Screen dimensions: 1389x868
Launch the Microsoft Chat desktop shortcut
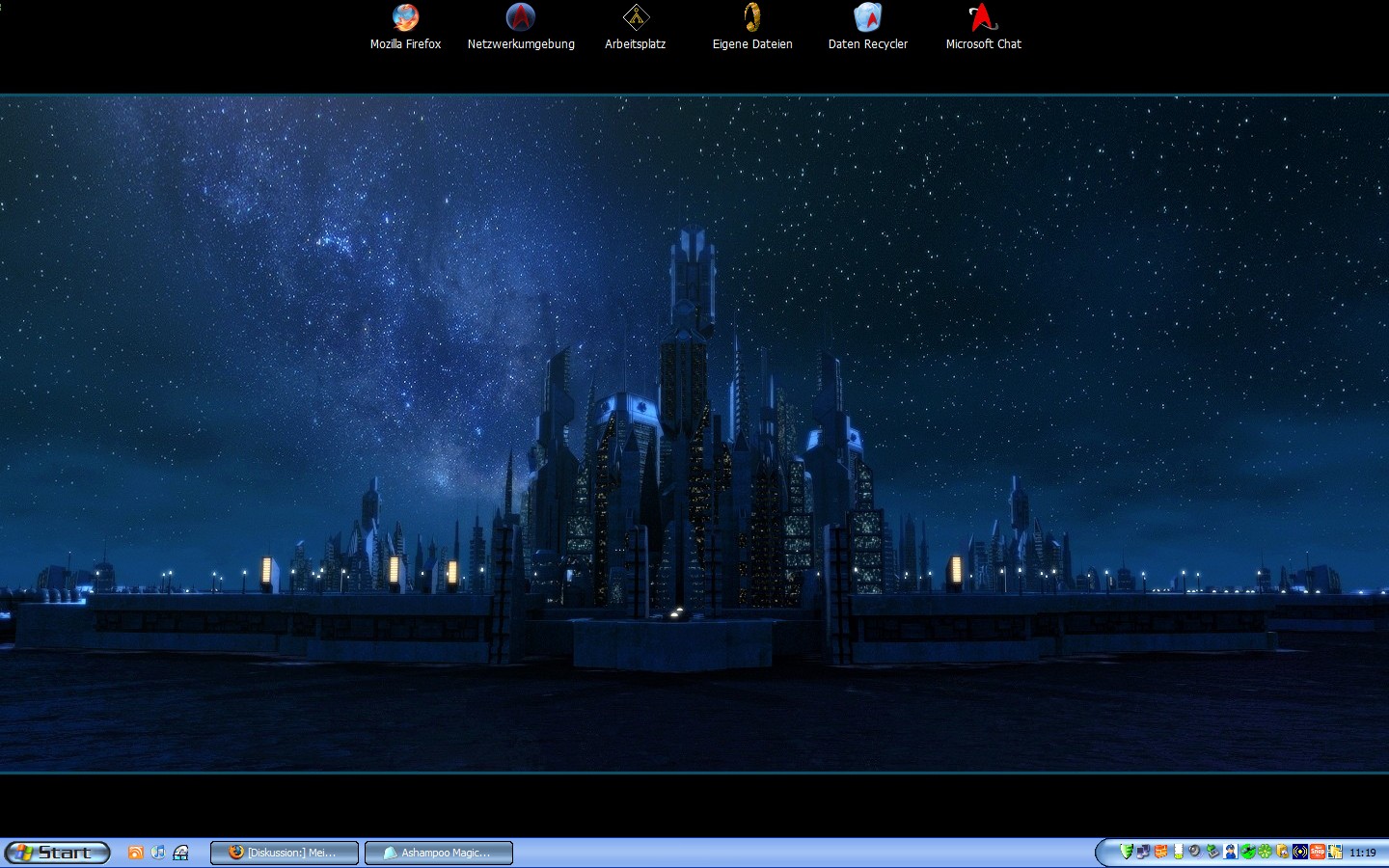pos(983,18)
